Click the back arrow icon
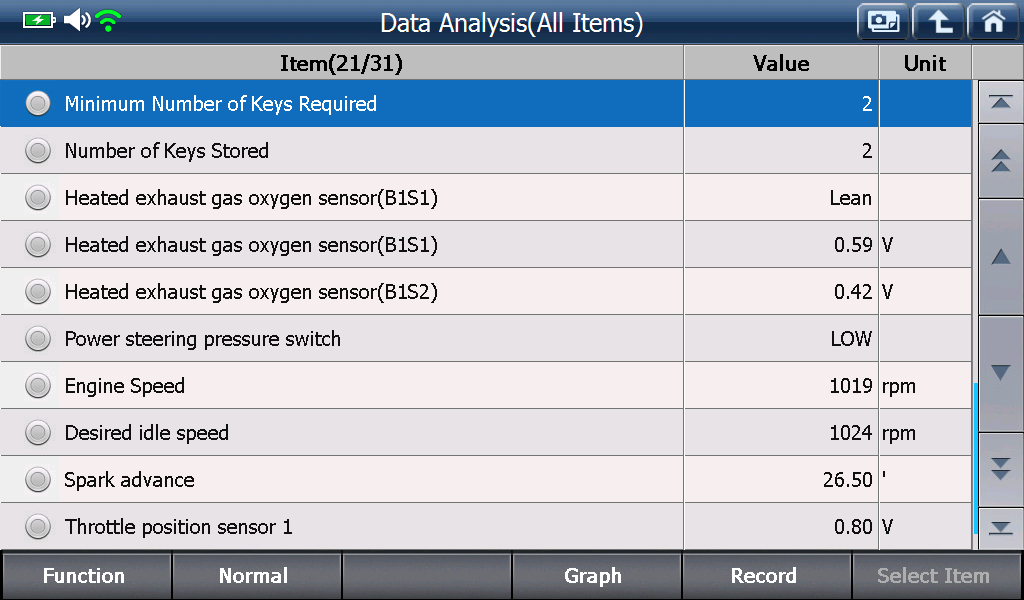1024x600 pixels. tap(938, 22)
